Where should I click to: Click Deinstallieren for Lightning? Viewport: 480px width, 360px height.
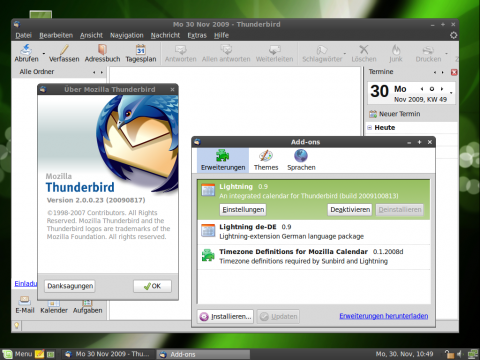tap(400, 210)
